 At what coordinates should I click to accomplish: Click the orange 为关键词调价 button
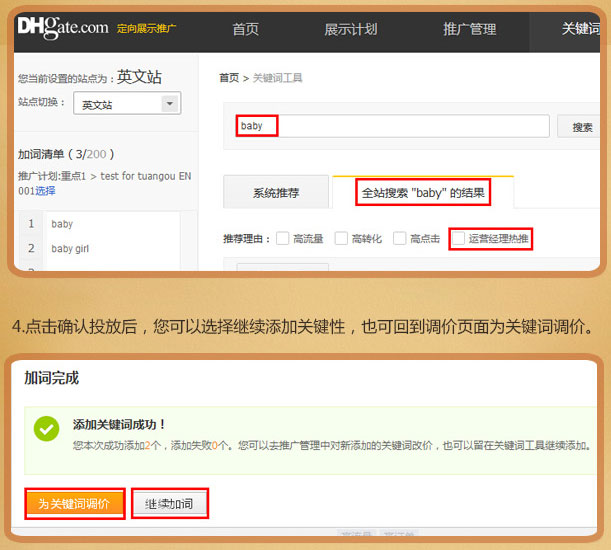tap(75, 503)
